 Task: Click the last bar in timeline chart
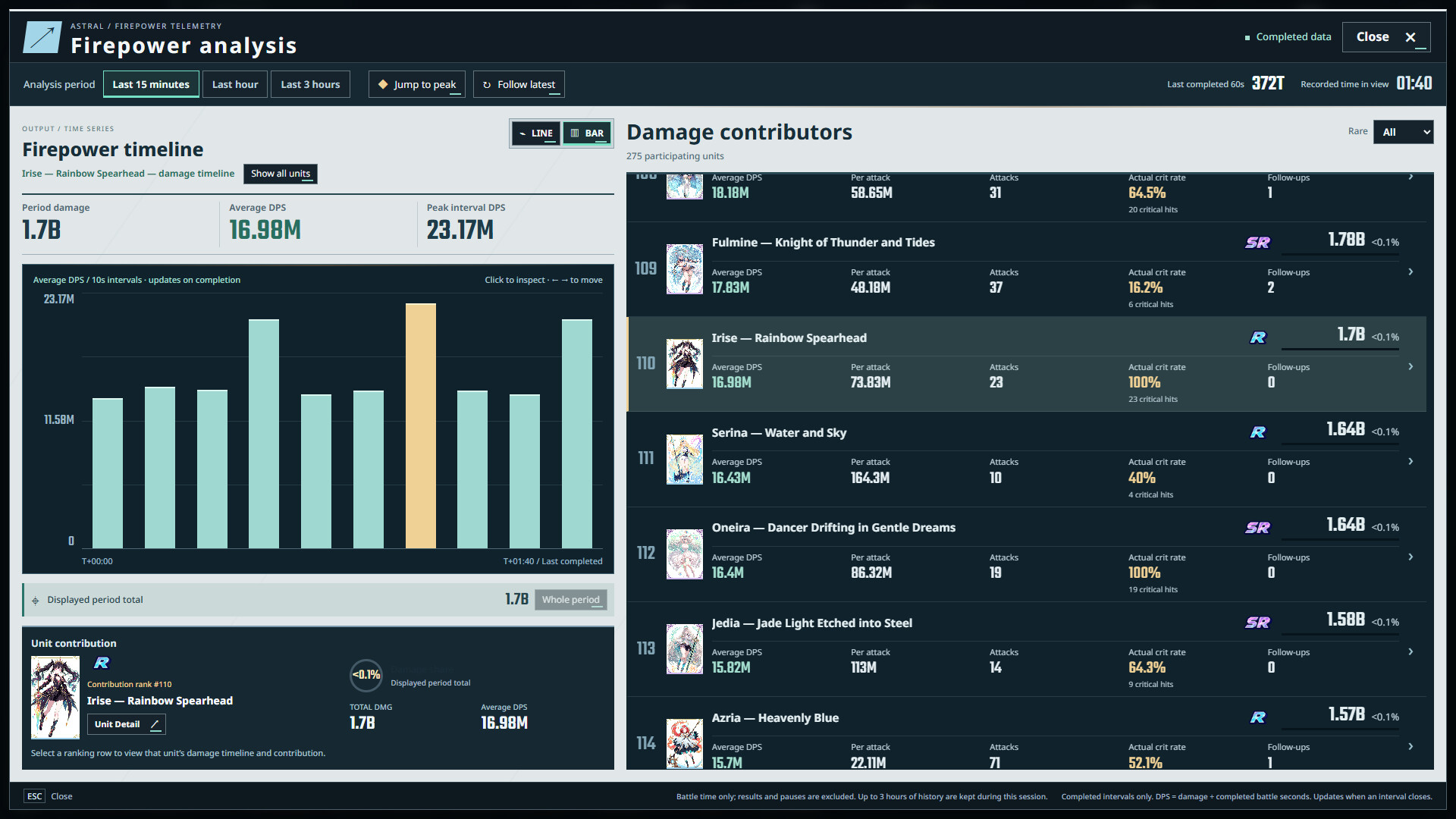point(577,434)
